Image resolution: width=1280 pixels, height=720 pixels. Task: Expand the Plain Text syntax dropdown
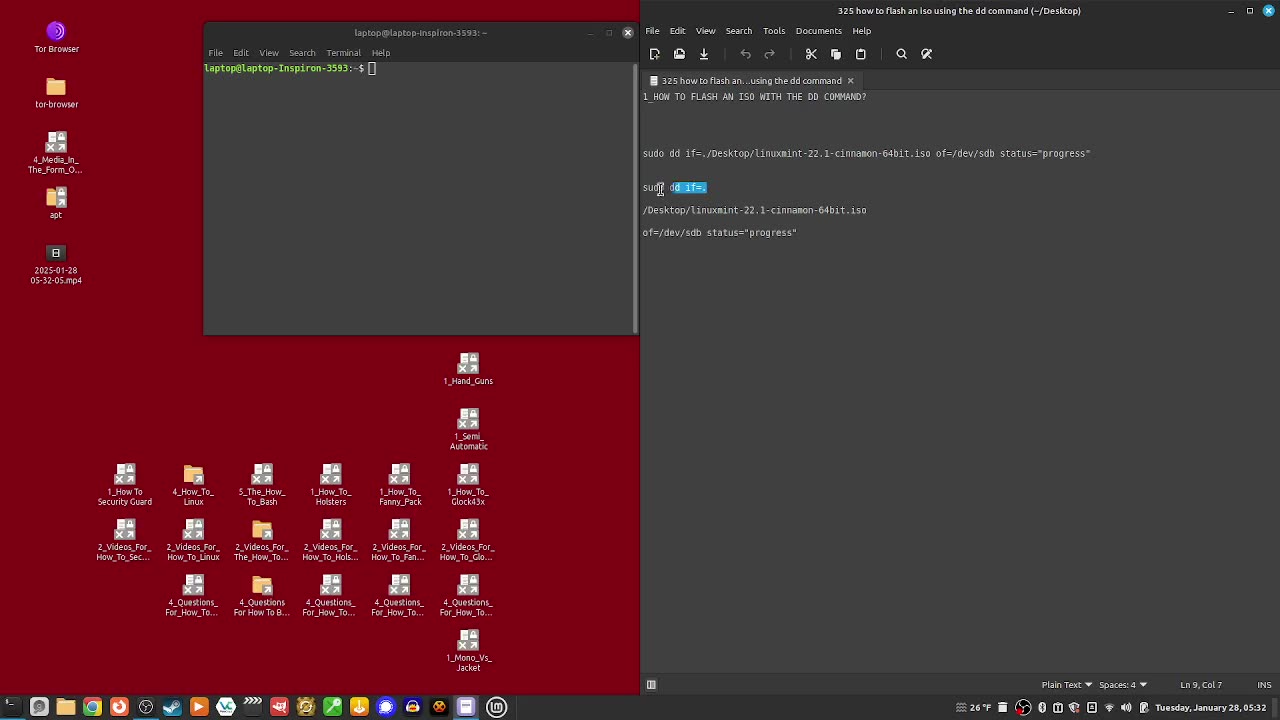(1066, 685)
